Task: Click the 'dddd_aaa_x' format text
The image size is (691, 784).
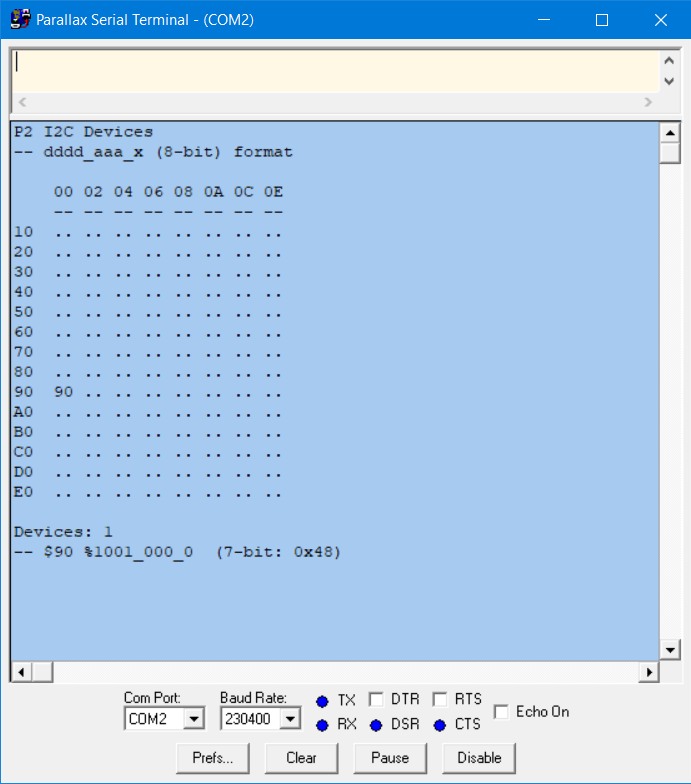Action: (x=94, y=152)
